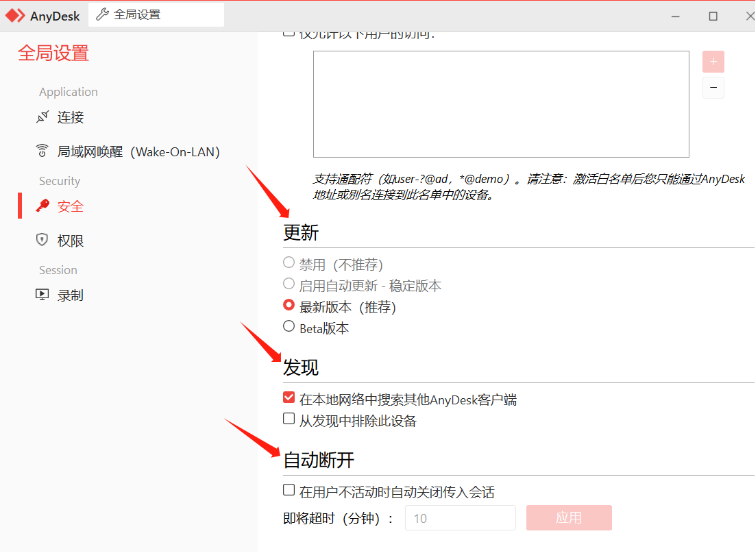
Task: Click the 发现 section heading
Action: (301, 368)
